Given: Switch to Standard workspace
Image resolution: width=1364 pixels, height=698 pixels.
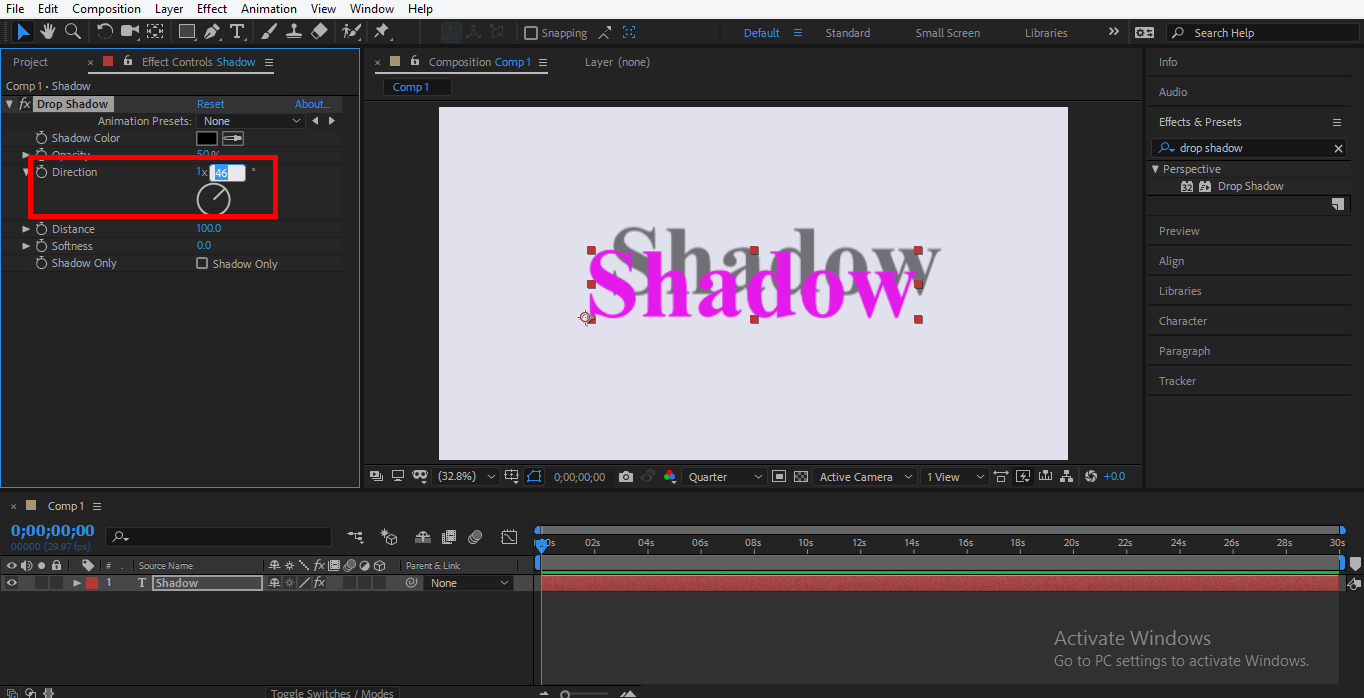Looking at the screenshot, I should 847,33.
